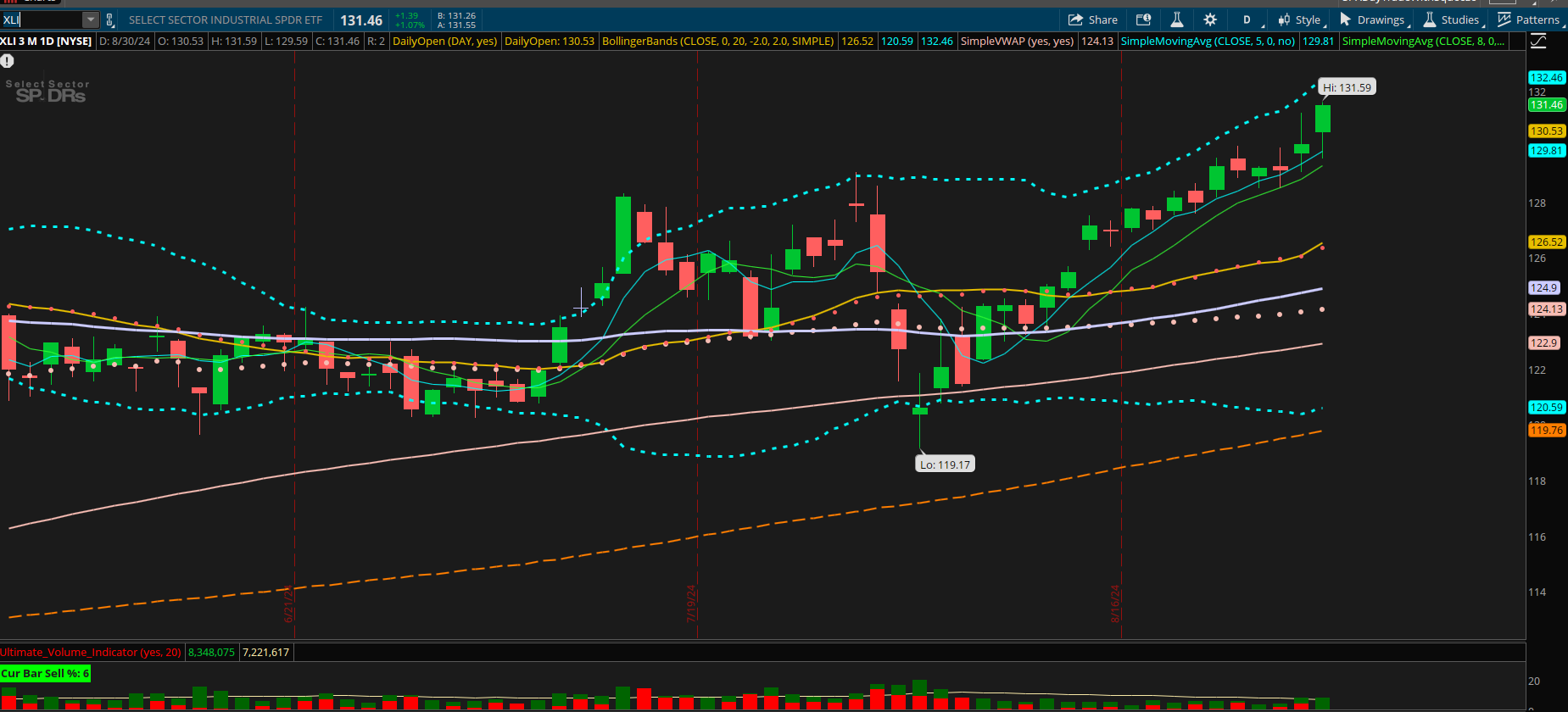The height and width of the screenshot is (712, 1568).
Task: Click the exclamation alert icon on chart
Action: point(7,61)
